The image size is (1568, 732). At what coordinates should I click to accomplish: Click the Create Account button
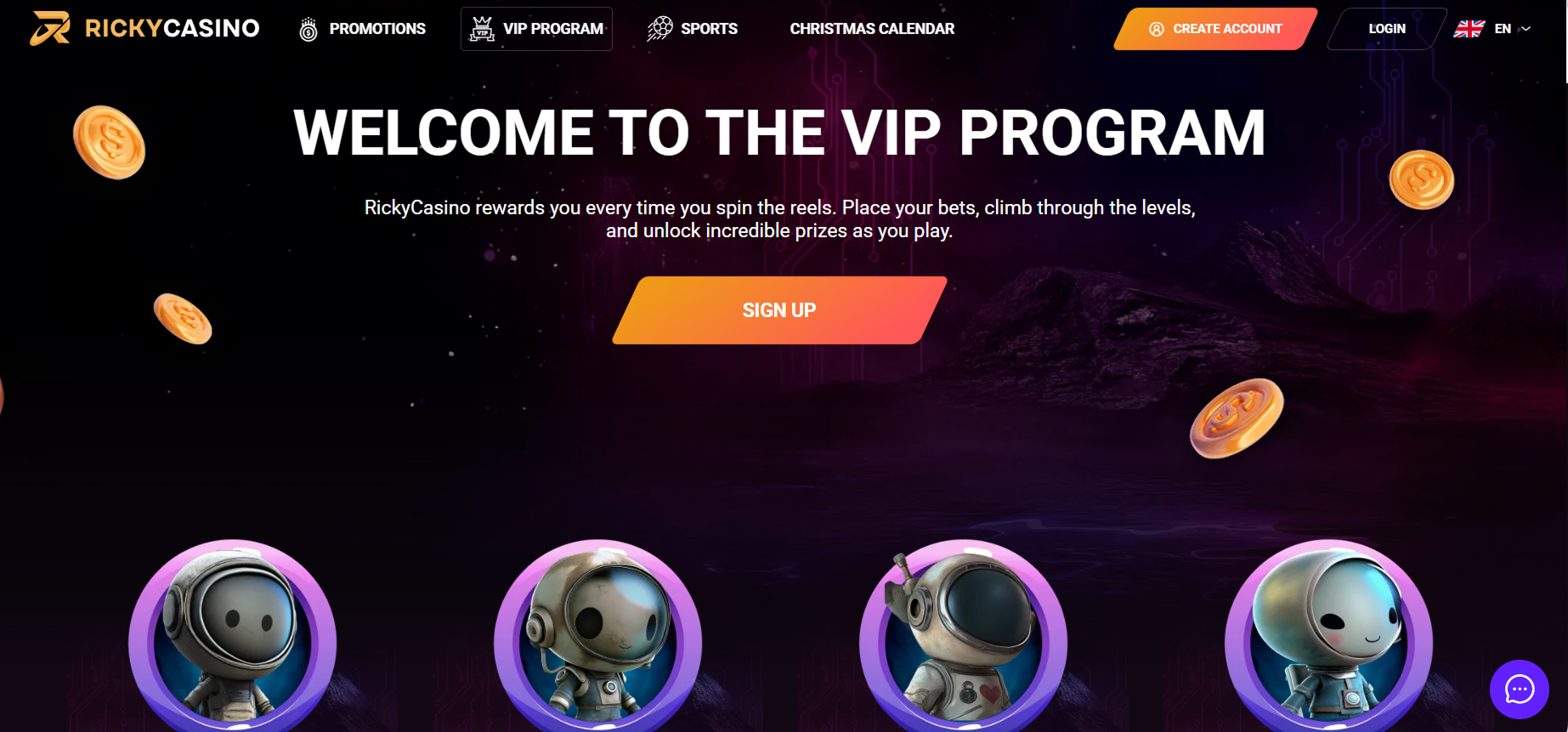(x=1215, y=29)
